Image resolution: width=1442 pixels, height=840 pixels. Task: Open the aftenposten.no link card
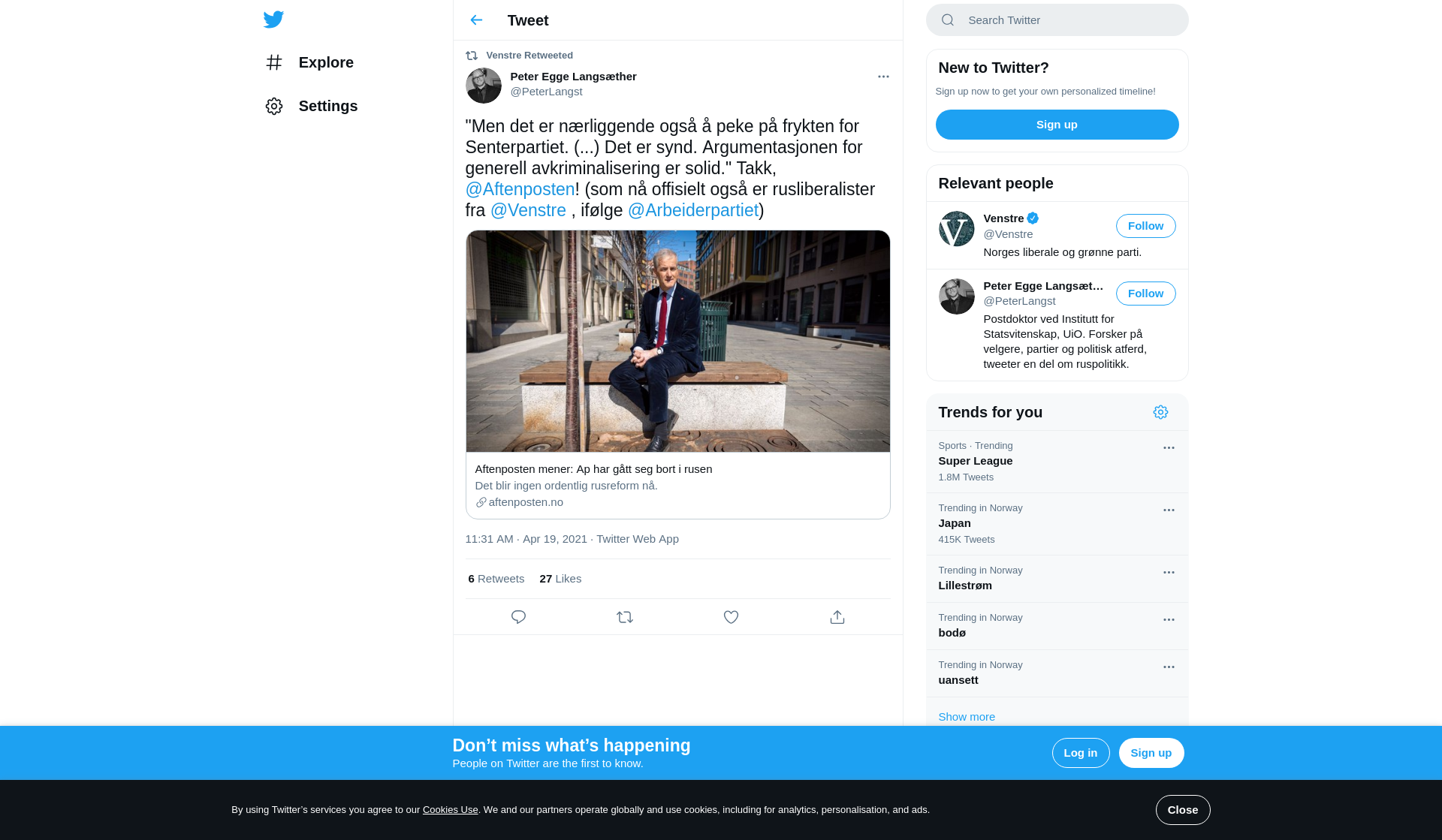tap(677, 486)
